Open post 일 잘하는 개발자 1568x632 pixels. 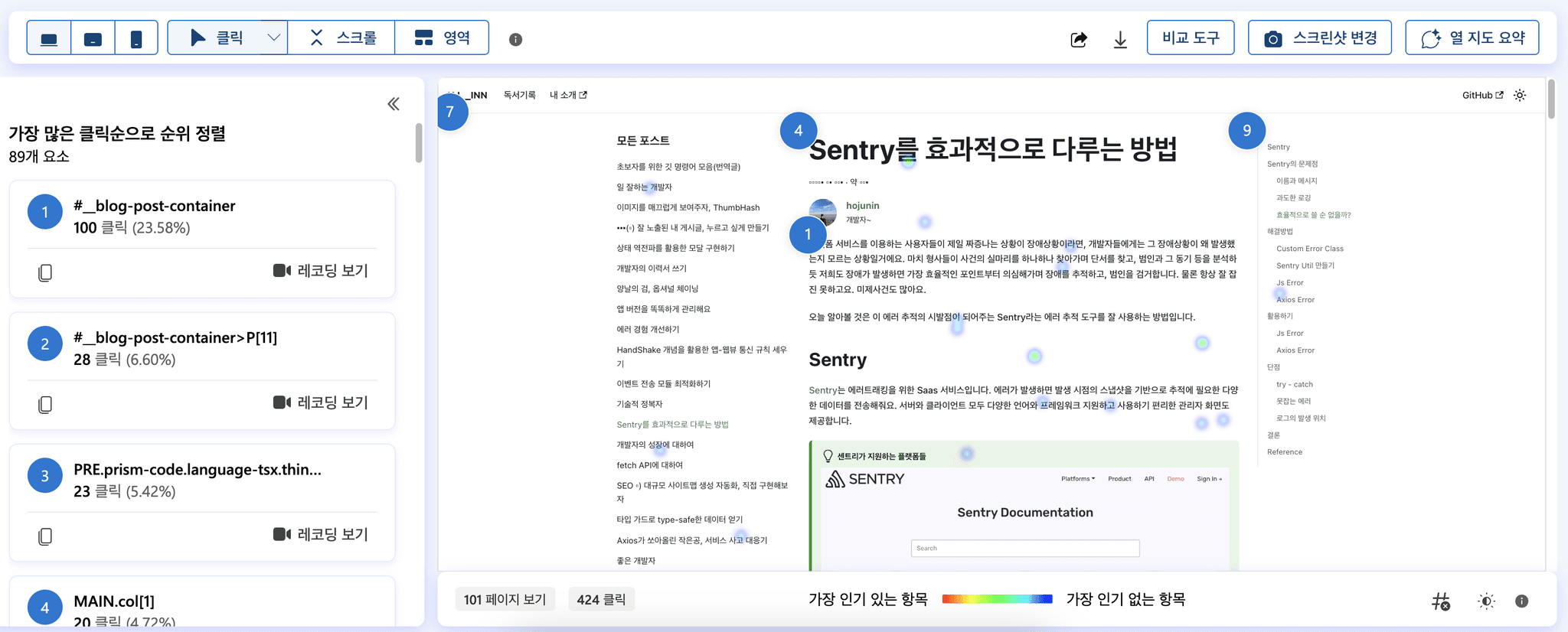click(644, 187)
